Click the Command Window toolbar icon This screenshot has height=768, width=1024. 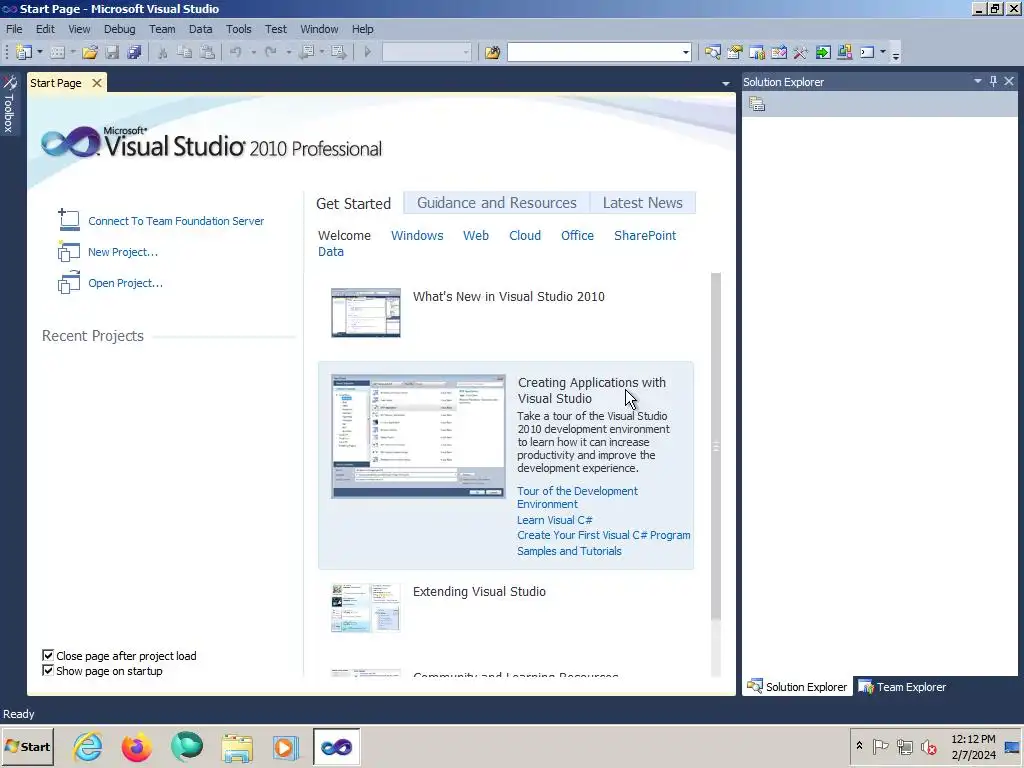(x=867, y=52)
